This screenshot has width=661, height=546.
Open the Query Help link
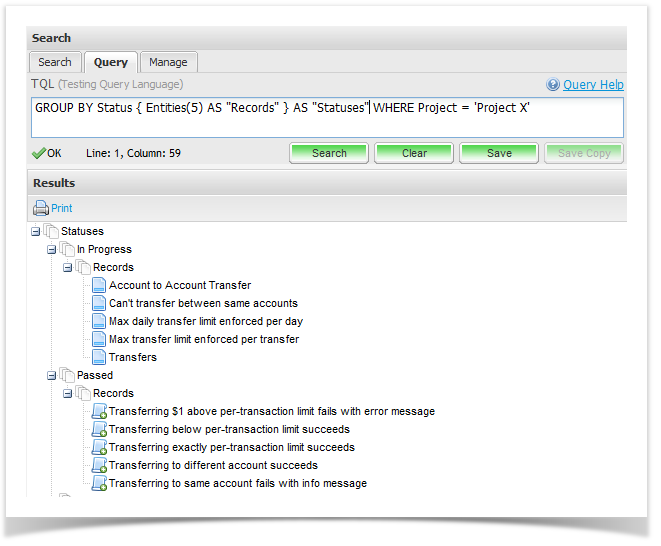tap(593, 85)
